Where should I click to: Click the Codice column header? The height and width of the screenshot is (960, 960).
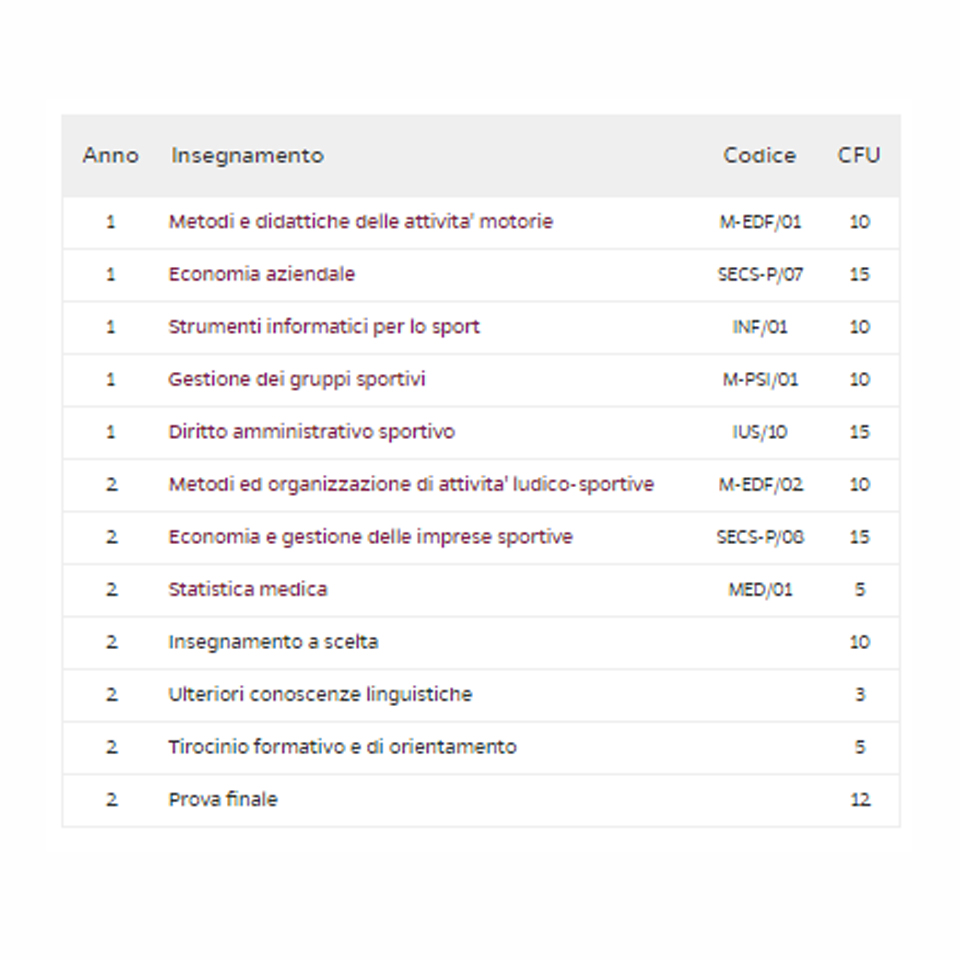(x=760, y=156)
